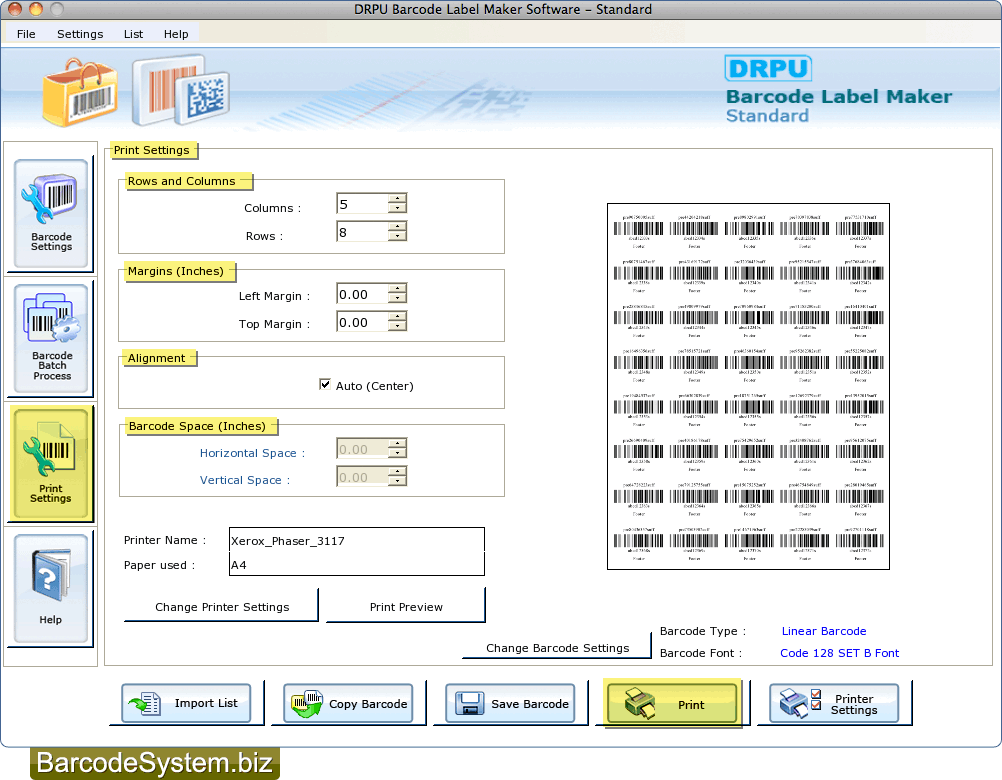Click the Horizontal Space input field

pos(362,448)
